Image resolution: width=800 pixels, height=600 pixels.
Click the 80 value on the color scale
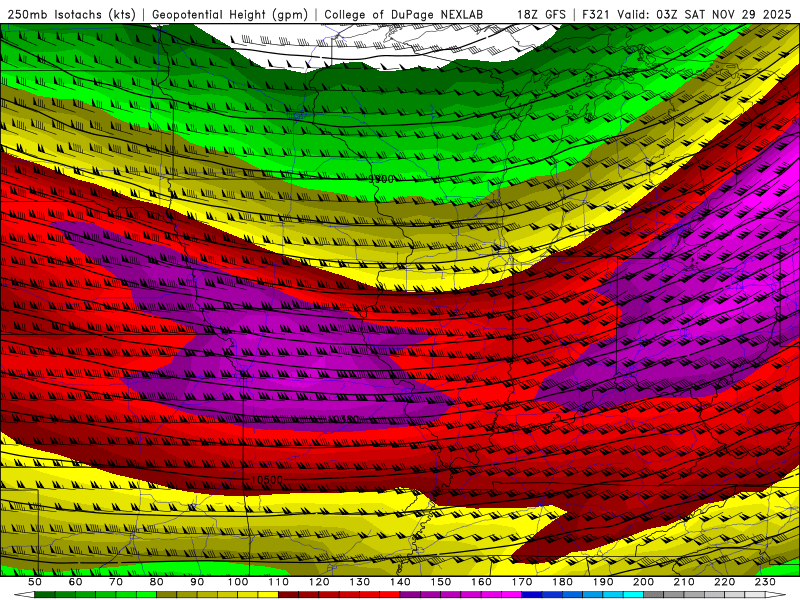[157, 582]
